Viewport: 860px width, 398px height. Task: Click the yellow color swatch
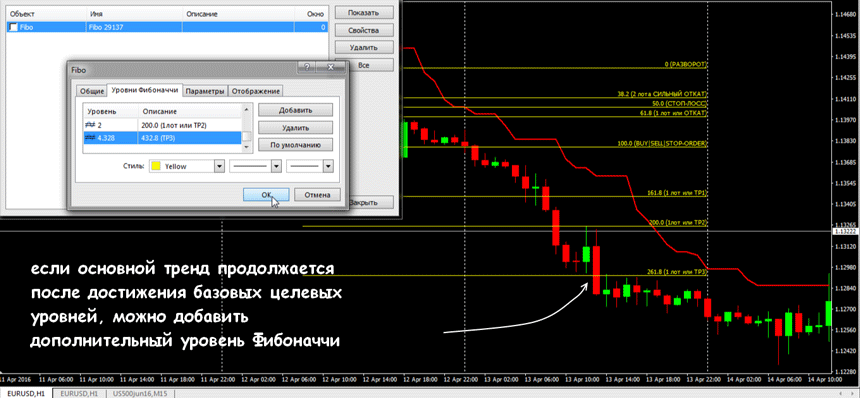click(x=155, y=166)
